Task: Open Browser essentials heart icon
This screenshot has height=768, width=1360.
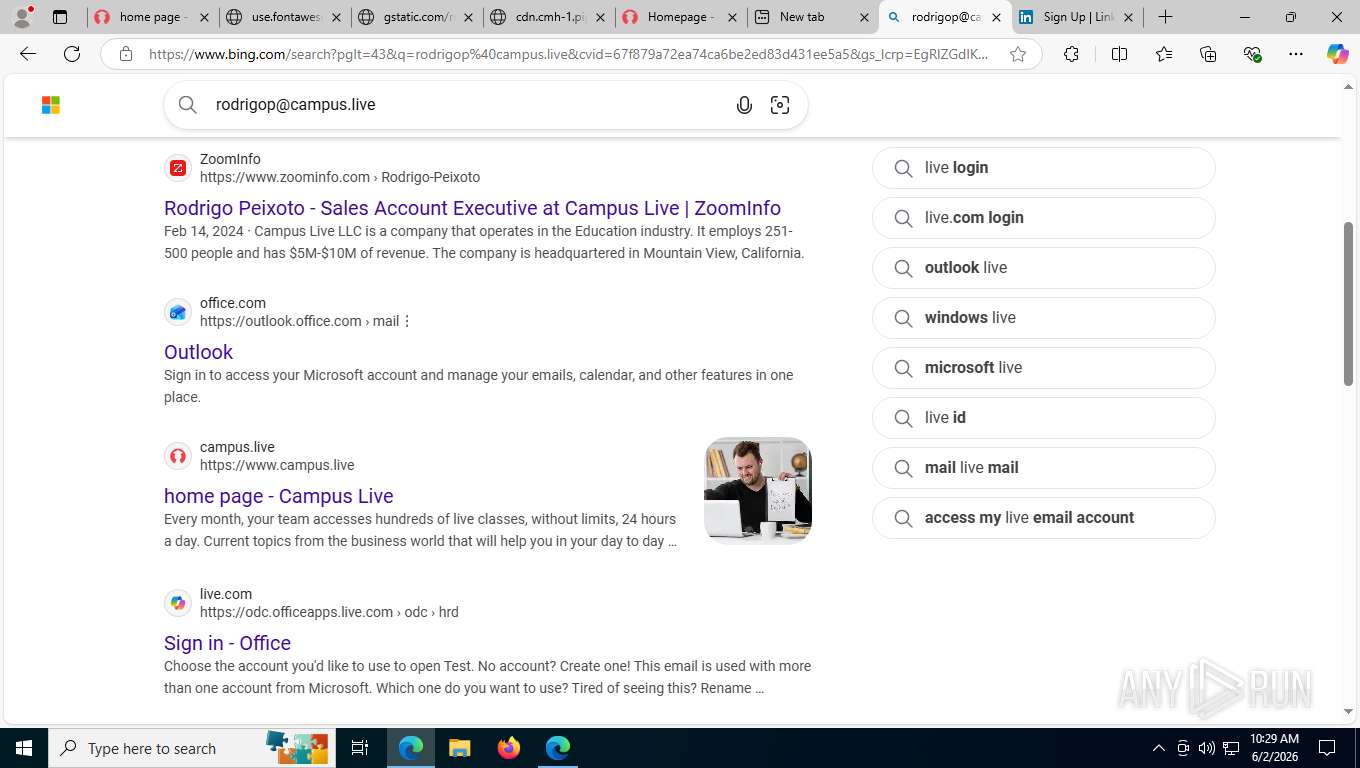Action: (x=1252, y=54)
